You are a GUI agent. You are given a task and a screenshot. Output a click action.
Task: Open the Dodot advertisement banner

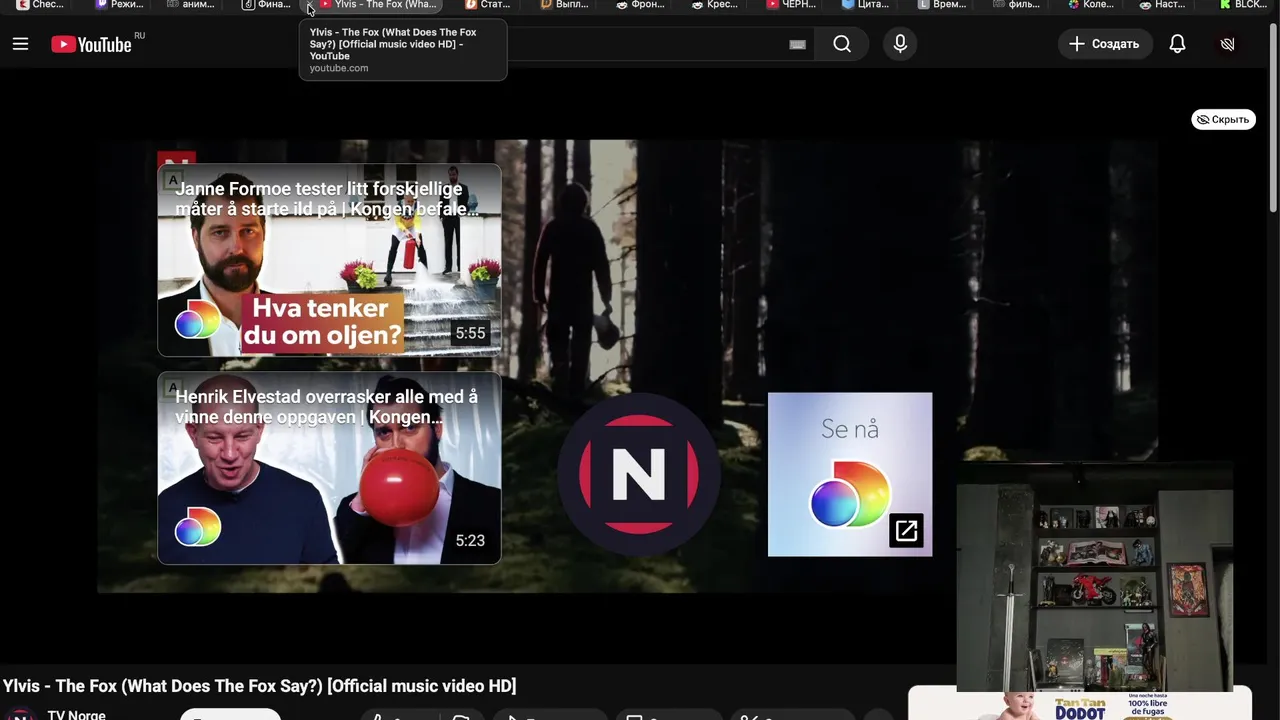coord(1080,704)
